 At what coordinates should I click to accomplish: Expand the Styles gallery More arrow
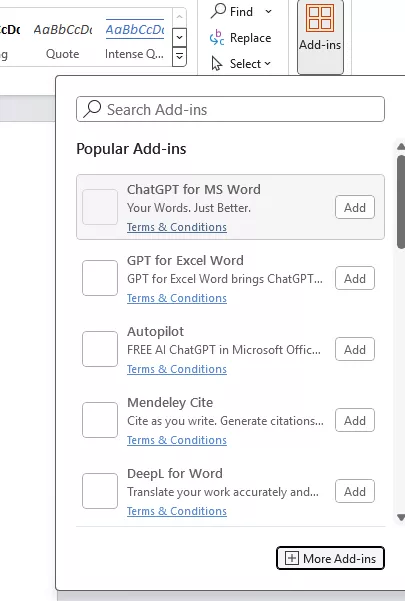179,57
